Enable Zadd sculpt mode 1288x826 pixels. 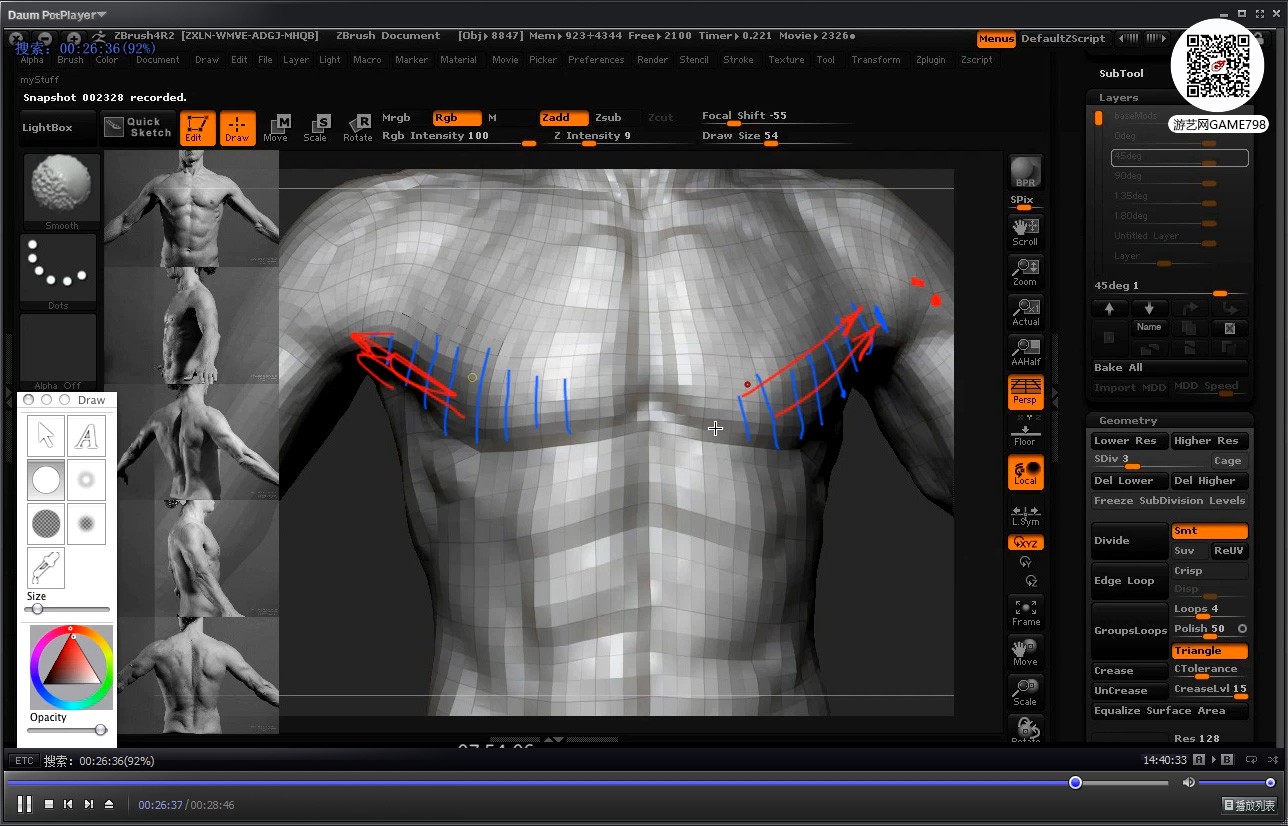564,118
